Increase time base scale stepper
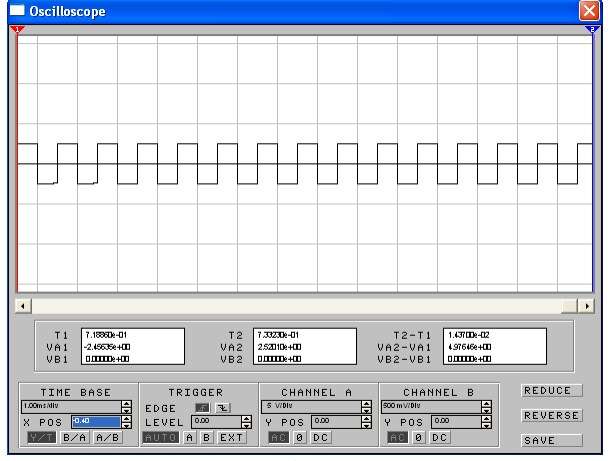Viewport: 610px width, 461px height. pos(126,403)
